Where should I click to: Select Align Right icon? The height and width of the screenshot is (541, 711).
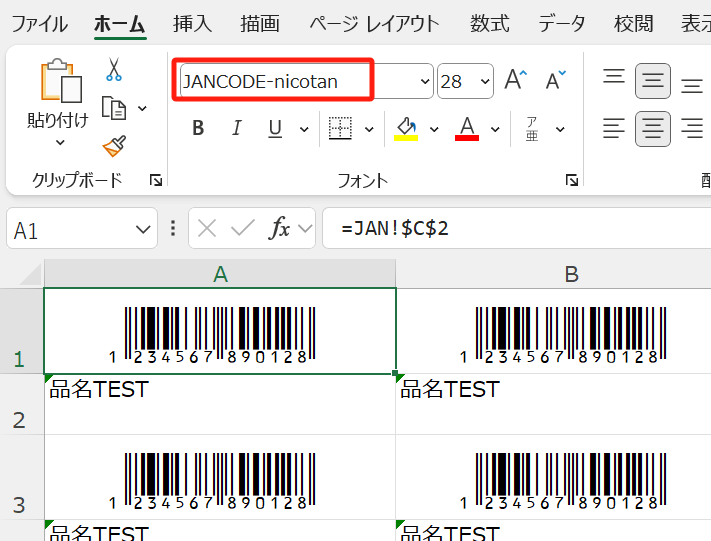click(x=692, y=128)
